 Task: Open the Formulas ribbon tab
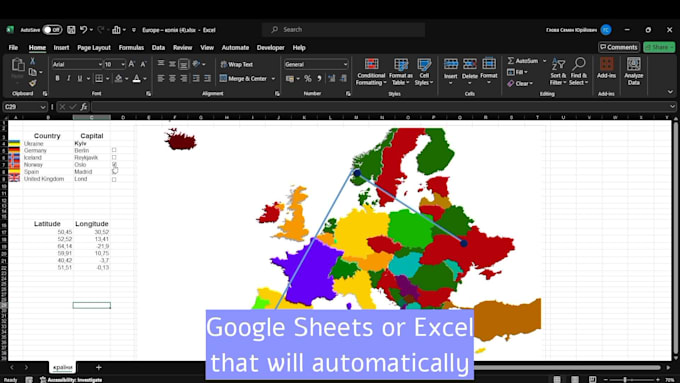tap(131, 48)
